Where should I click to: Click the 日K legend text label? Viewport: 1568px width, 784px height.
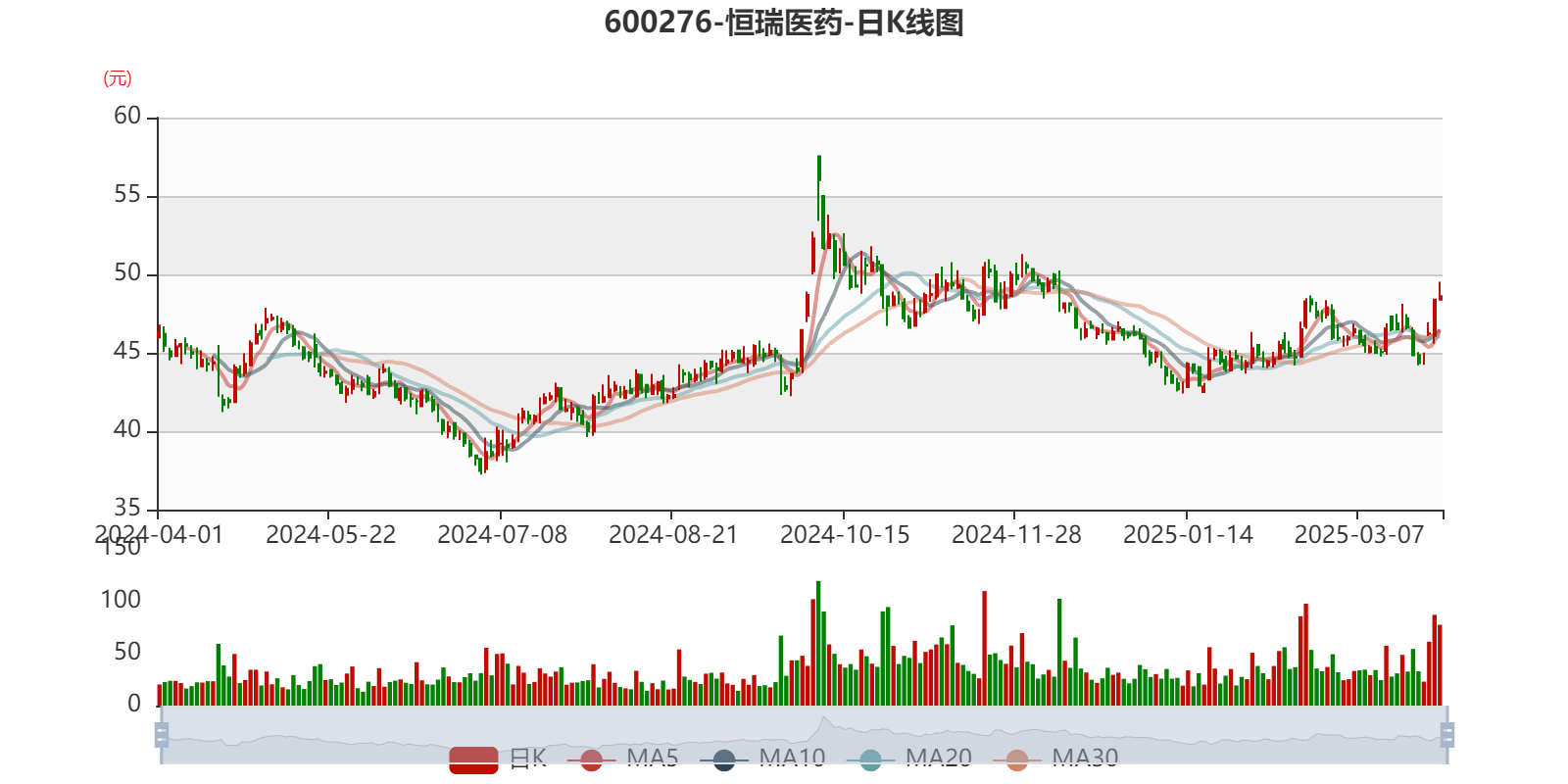527,758
